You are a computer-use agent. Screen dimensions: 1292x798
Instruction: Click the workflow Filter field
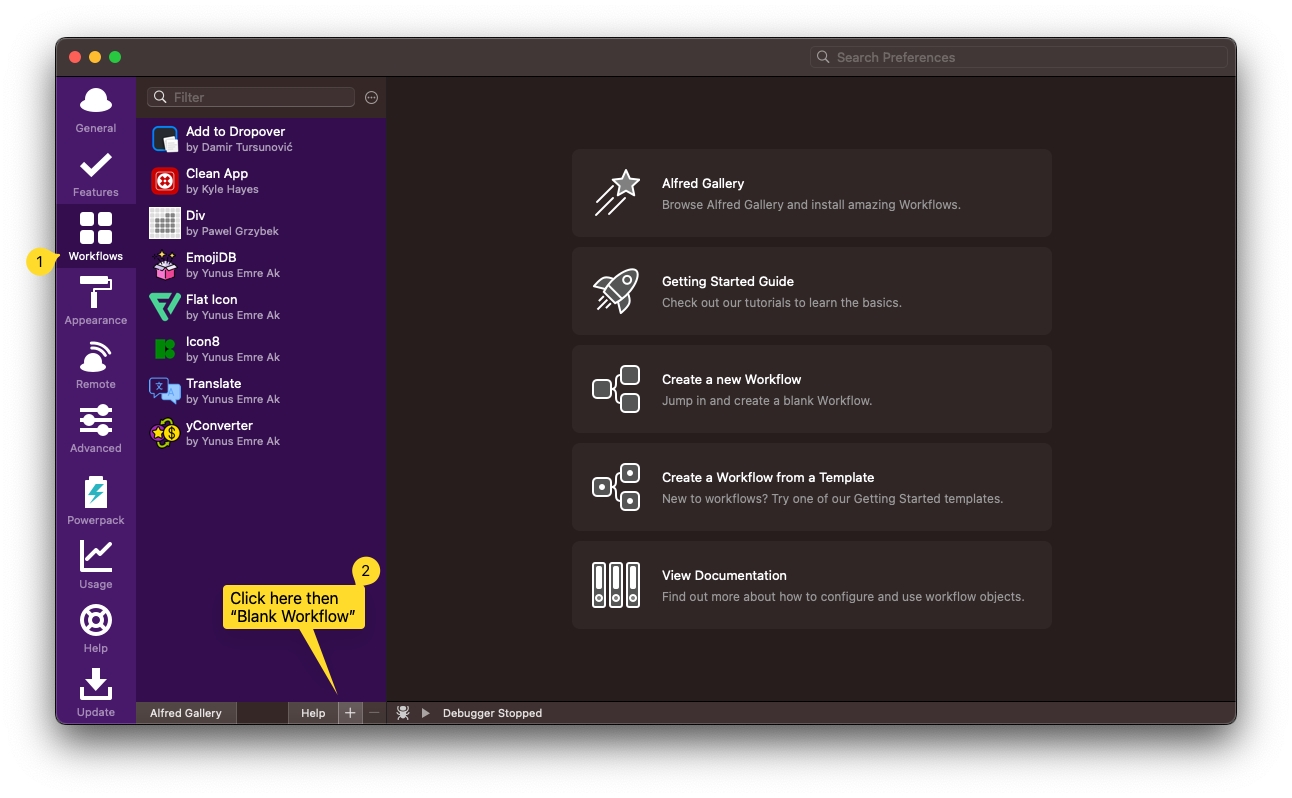[260, 97]
